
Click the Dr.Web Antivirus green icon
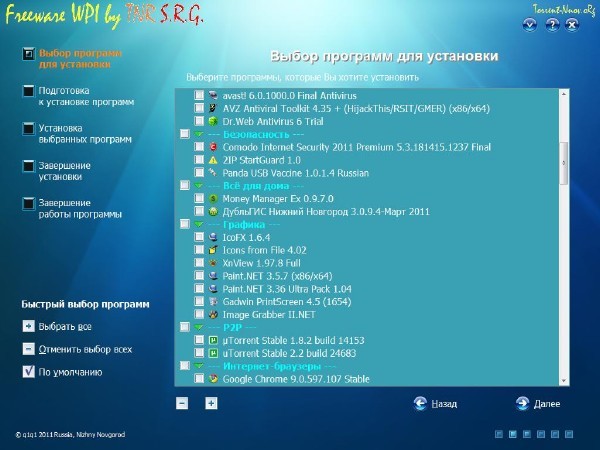(213, 121)
